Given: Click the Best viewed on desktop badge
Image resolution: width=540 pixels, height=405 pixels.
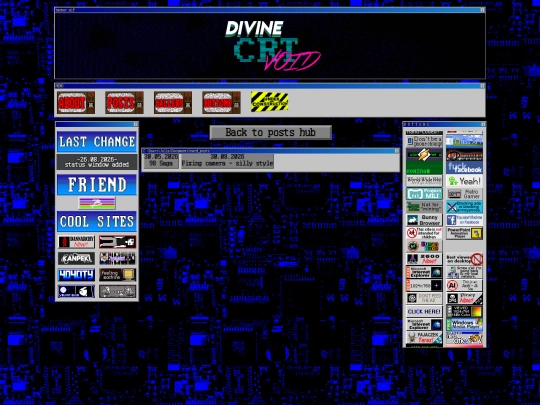Looking at the screenshot, I should 464,259.
